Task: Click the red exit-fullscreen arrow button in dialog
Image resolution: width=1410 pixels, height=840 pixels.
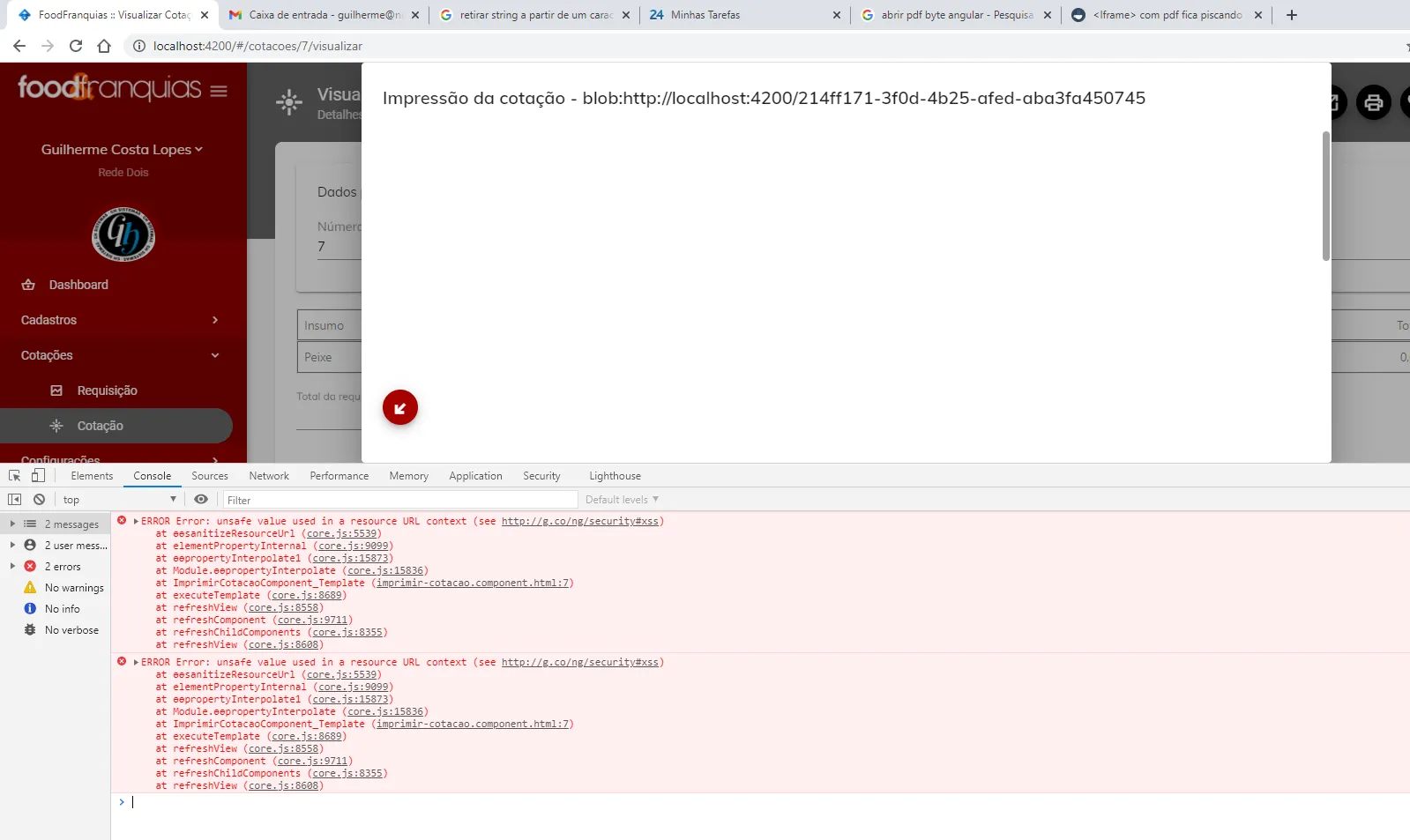Action: pyautogui.click(x=399, y=407)
